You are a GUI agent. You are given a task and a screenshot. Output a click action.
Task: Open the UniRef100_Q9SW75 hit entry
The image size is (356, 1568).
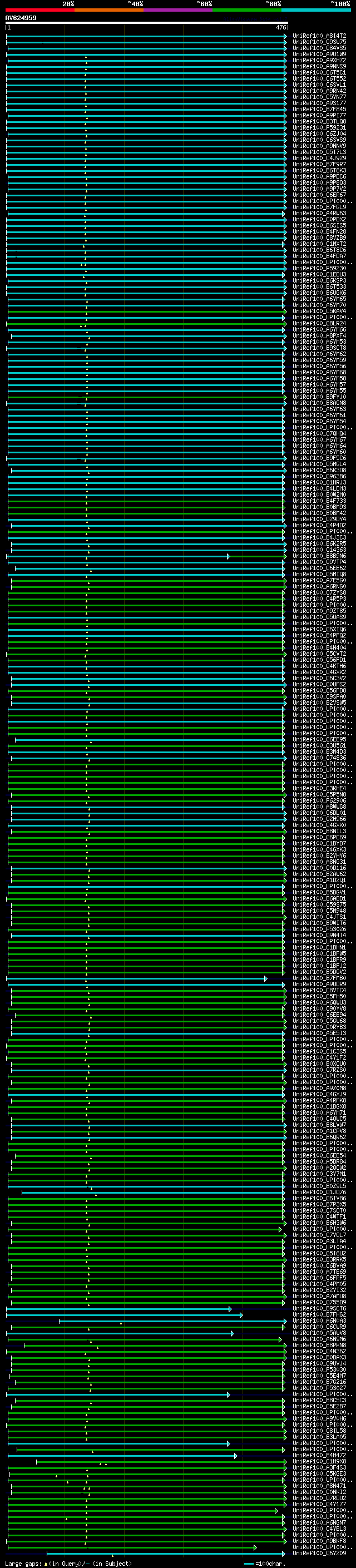(x=319, y=42)
